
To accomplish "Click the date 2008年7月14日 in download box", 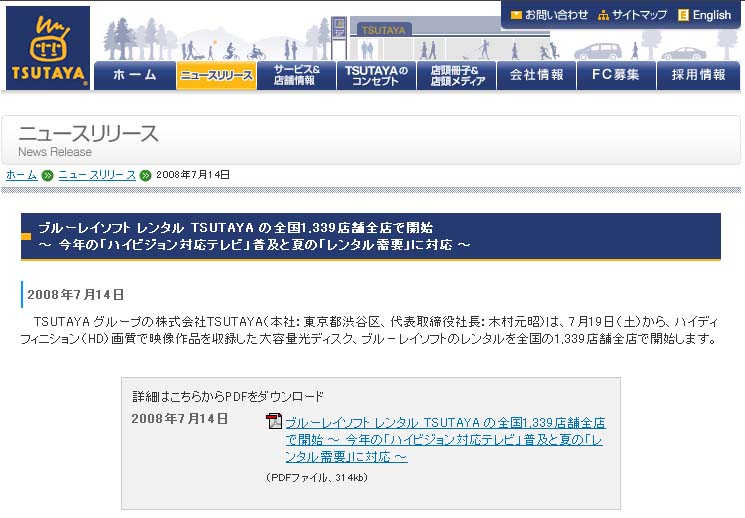I will click(180, 419).
